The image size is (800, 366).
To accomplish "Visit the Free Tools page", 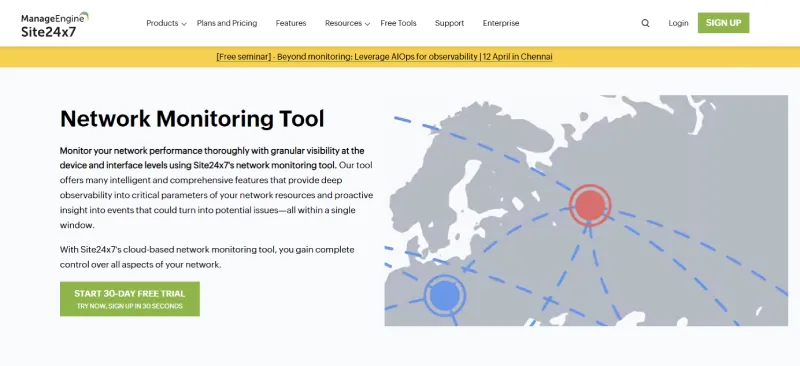I will 398,23.
